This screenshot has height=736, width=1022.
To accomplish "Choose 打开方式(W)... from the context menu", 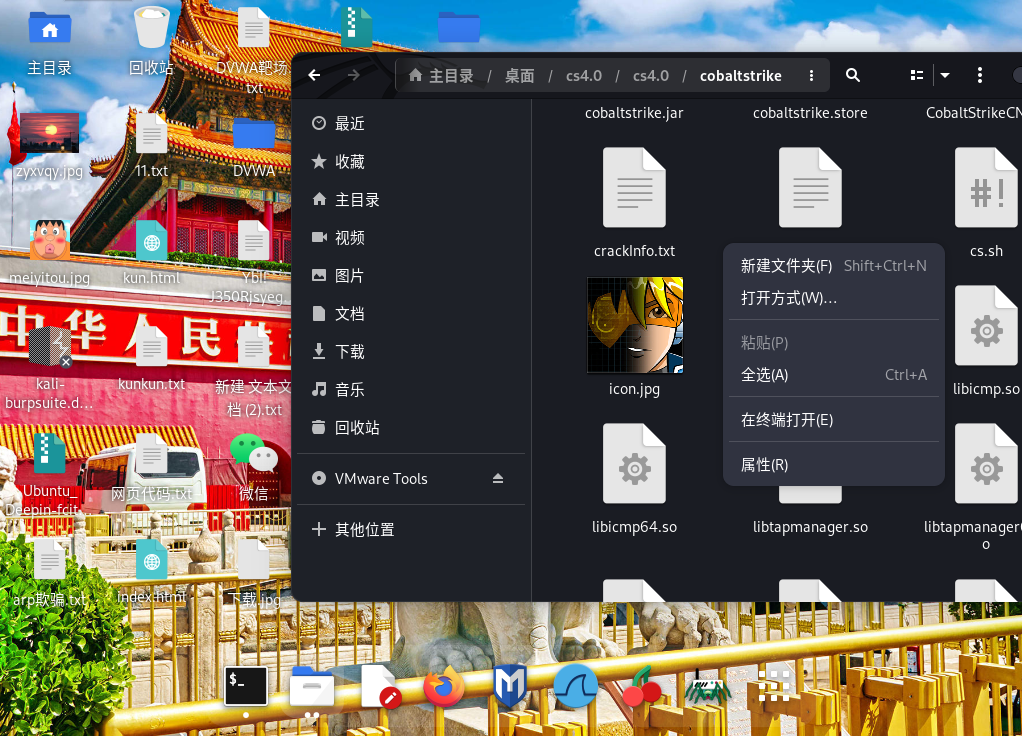I will (x=834, y=298).
